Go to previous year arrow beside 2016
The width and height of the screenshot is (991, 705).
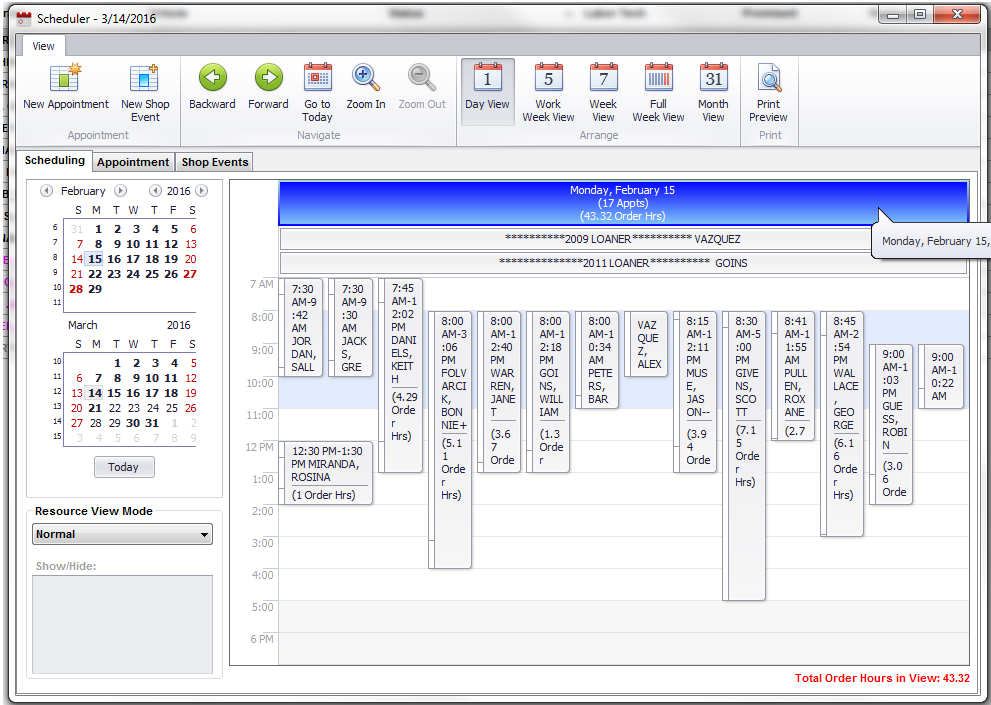point(155,190)
